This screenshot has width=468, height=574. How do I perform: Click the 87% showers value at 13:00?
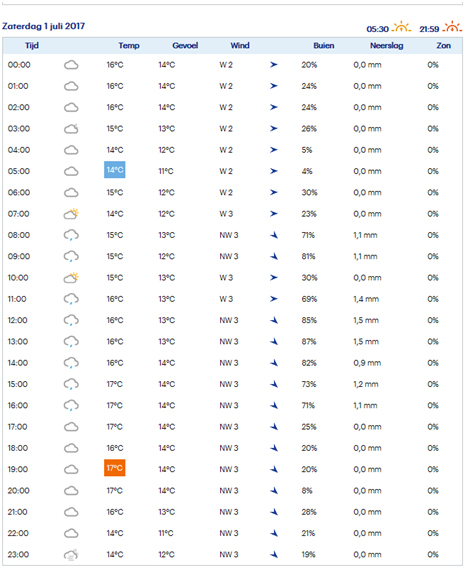(x=309, y=342)
